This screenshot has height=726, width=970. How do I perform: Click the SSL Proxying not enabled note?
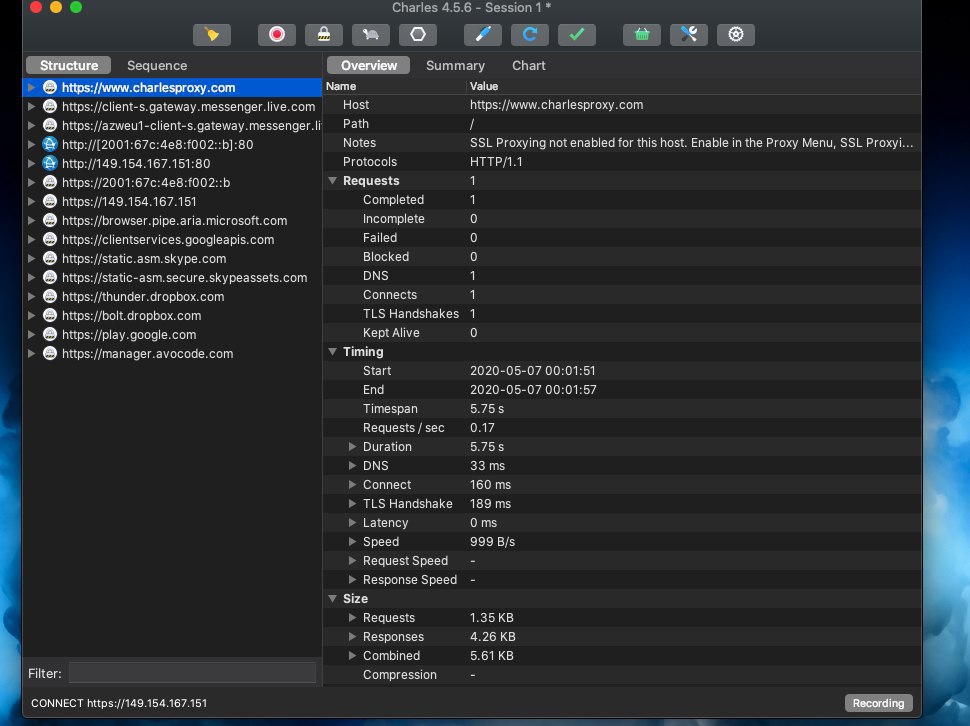(x=691, y=143)
